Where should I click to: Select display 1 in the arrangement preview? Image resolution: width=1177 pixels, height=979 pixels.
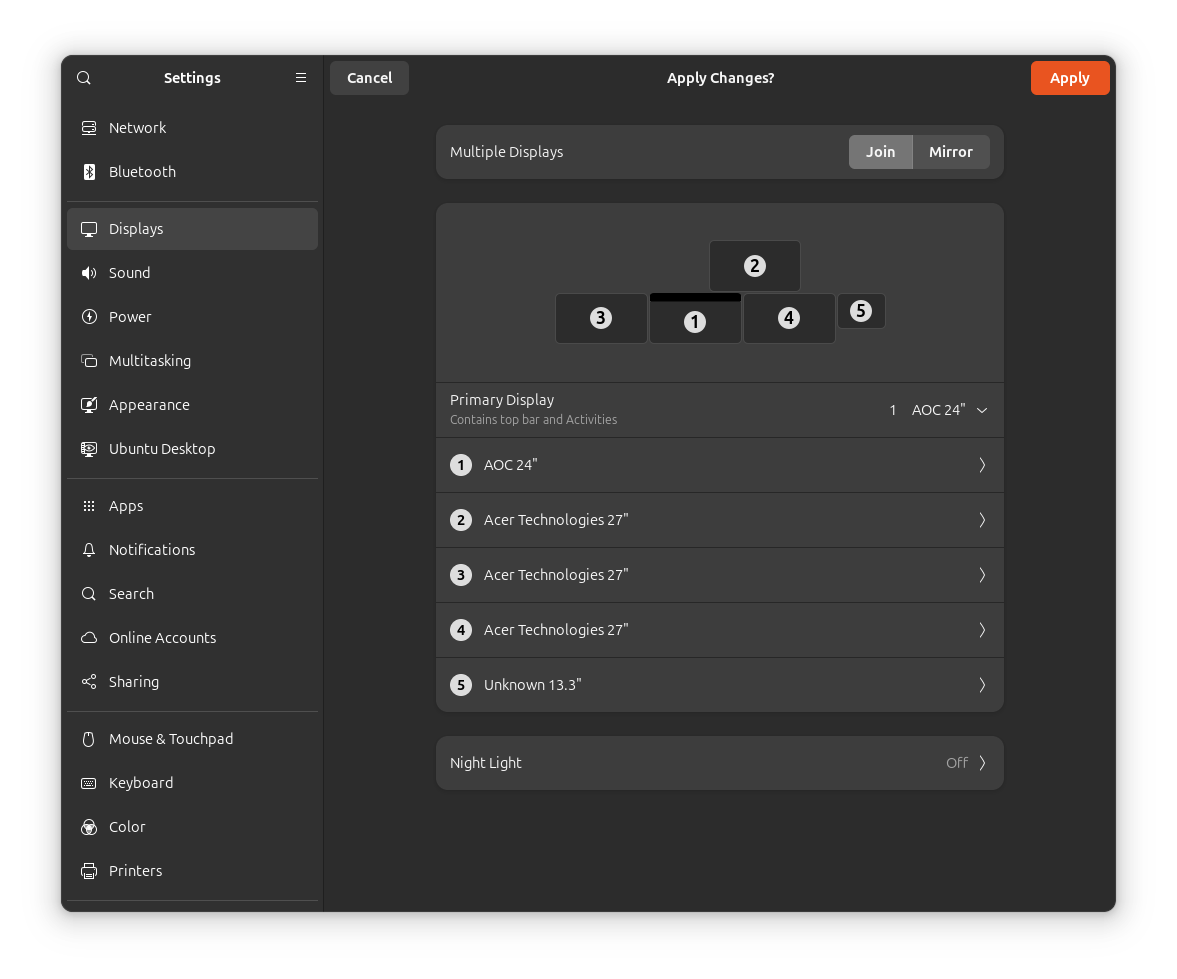pos(695,319)
